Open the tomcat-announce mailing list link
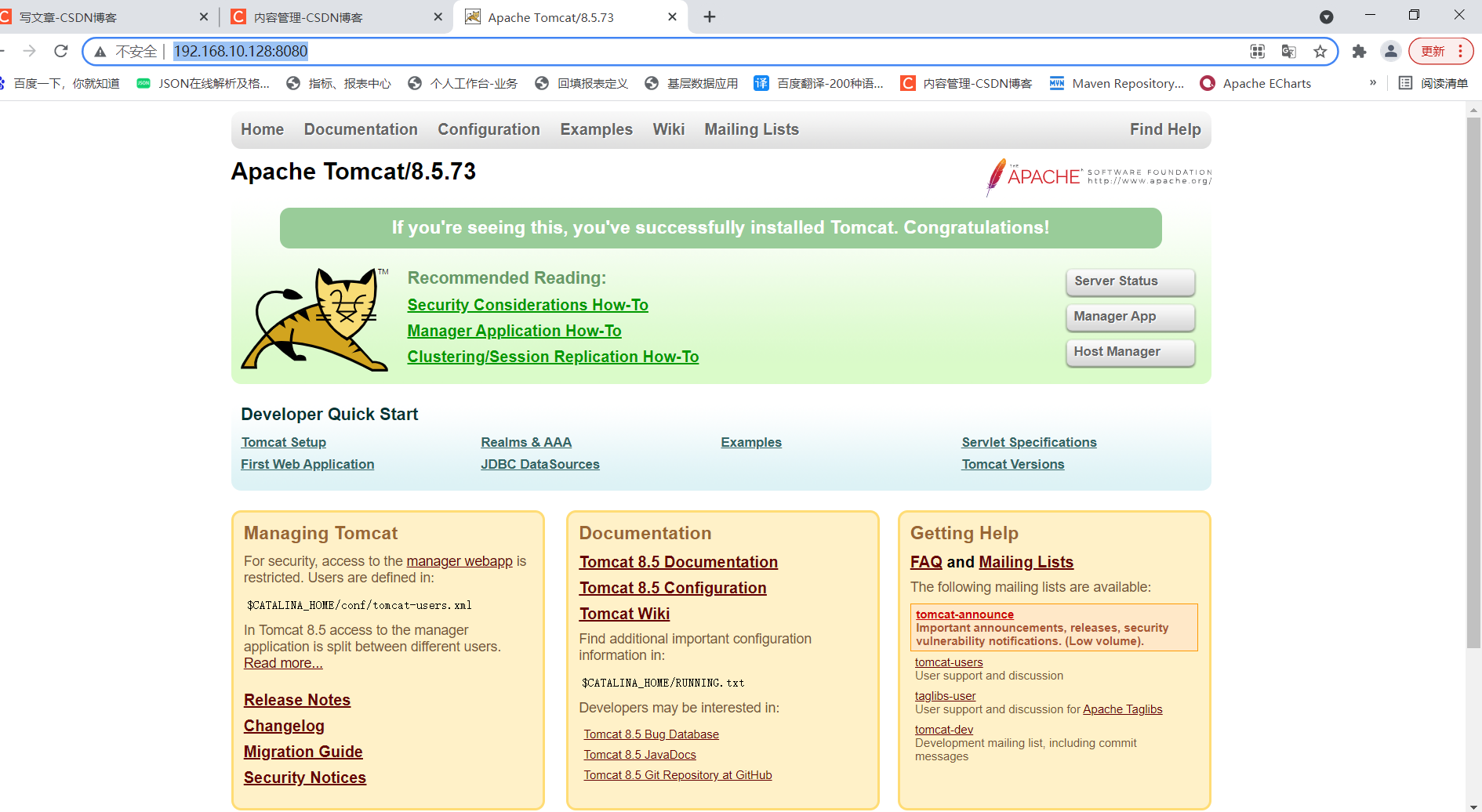The height and width of the screenshot is (812, 1482). pyautogui.click(x=964, y=614)
